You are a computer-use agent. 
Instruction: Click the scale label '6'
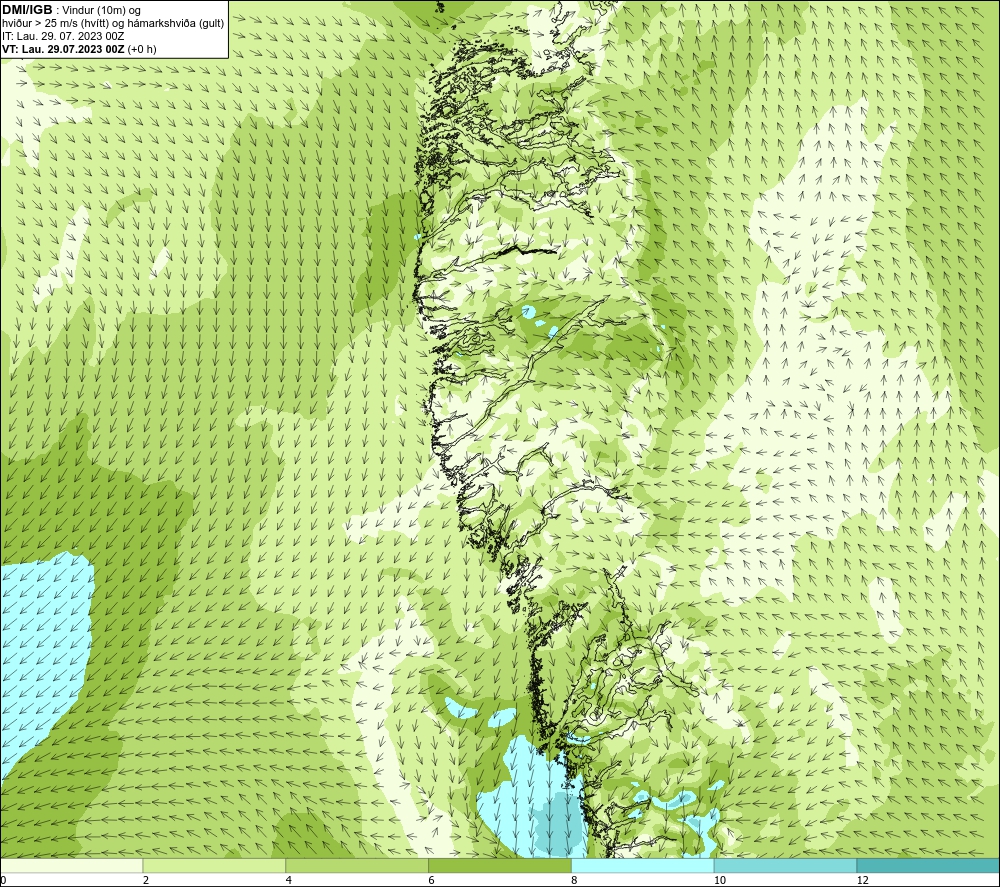[432, 880]
